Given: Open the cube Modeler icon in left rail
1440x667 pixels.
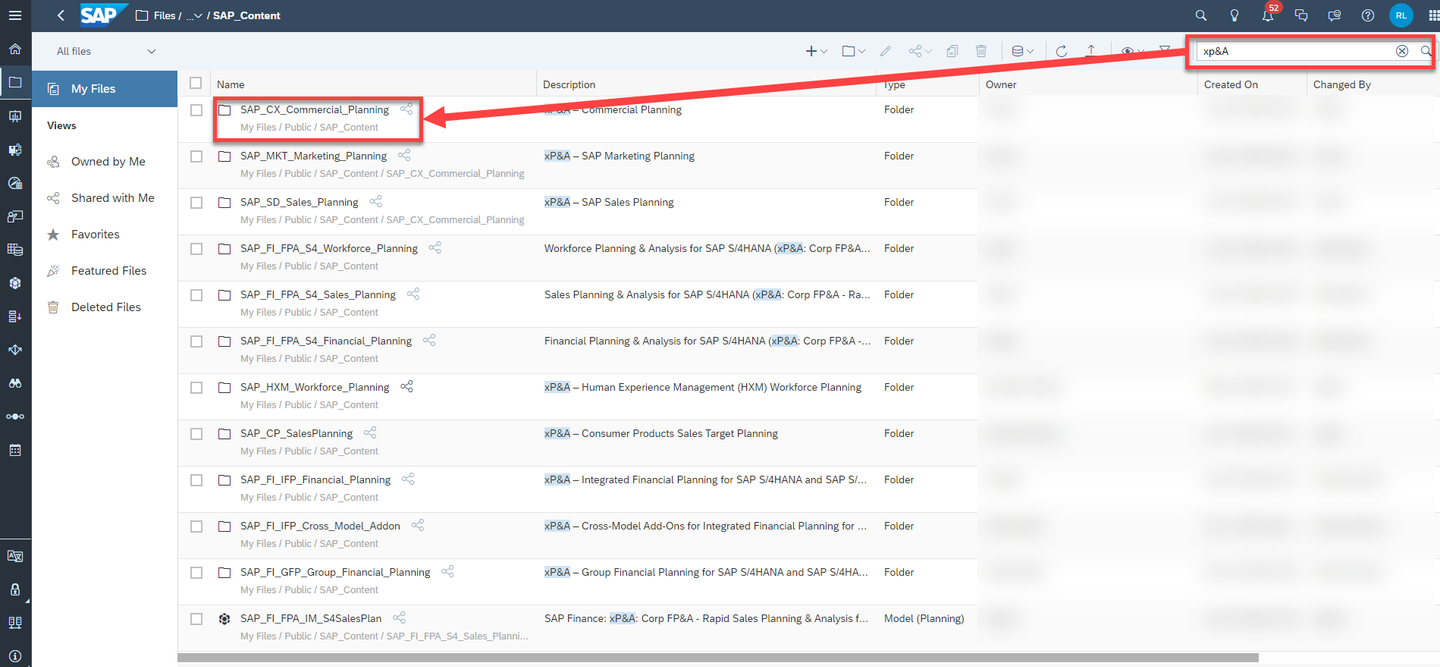Looking at the screenshot, I should (15, 283).
